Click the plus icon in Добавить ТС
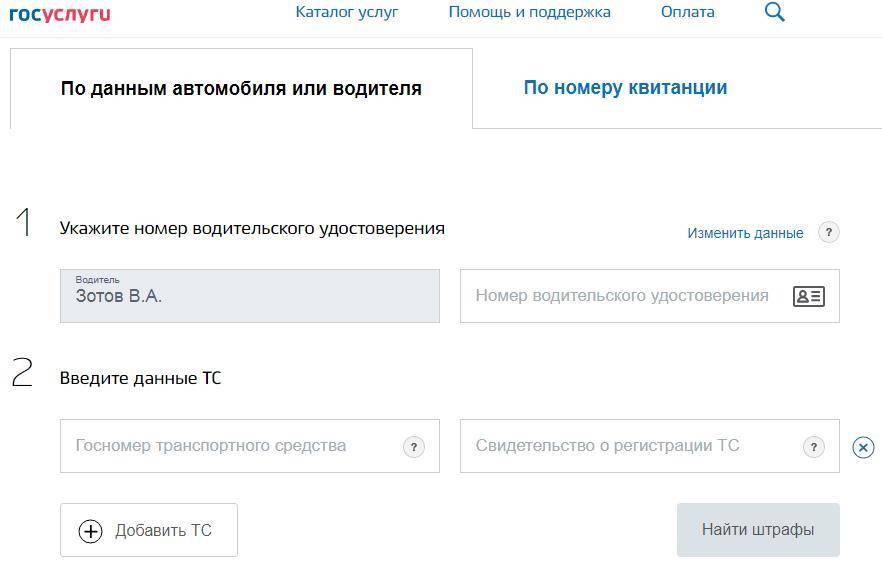Viewport: 882px width, 573px height. point(91,531)
